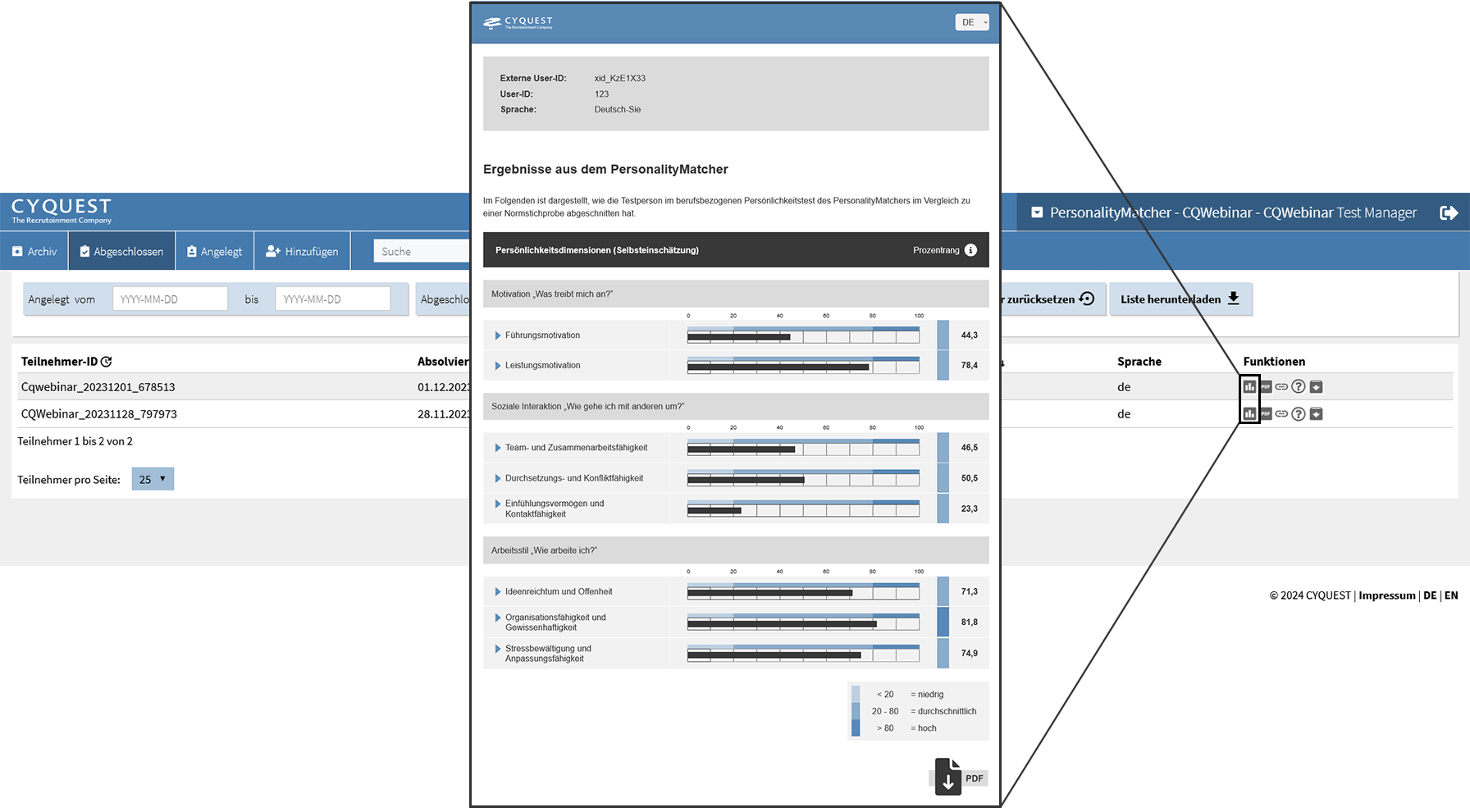The width and height of the screenshot is (1470, 812).
Task: Download PDF for CQWebinar_20231128_797973 row
Action: [1266, 414]
